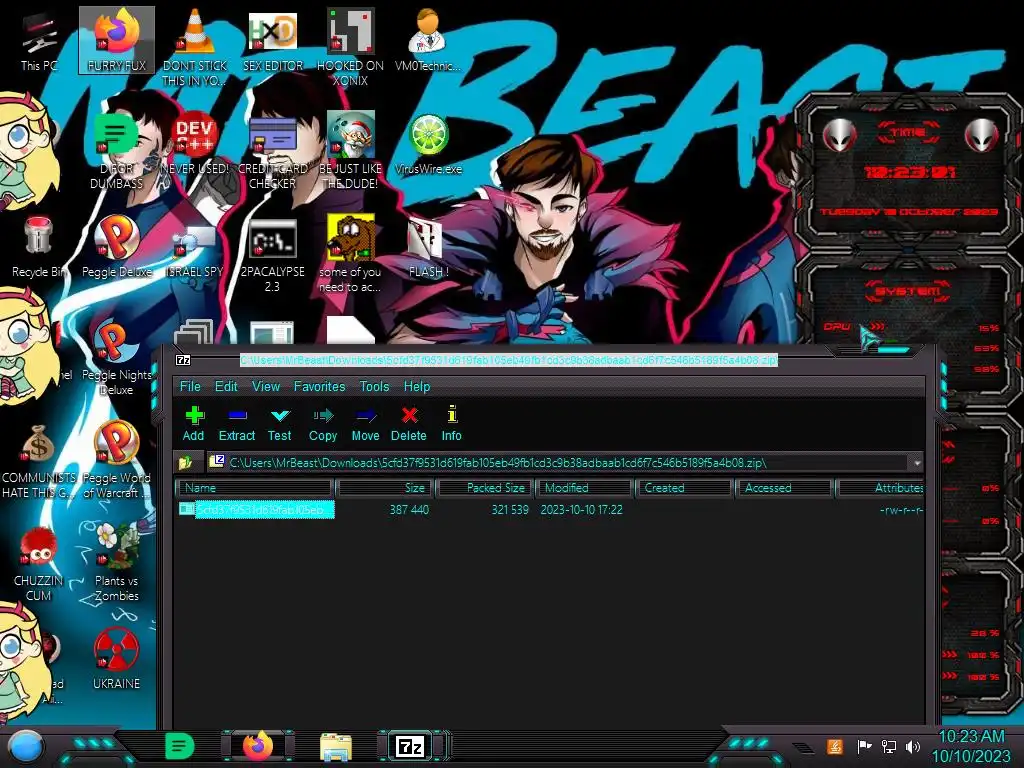Select the Peggle Deluxe desktop icon
Image resolution: width=1024 pixels, height=768 pixels.
[117, 247]
